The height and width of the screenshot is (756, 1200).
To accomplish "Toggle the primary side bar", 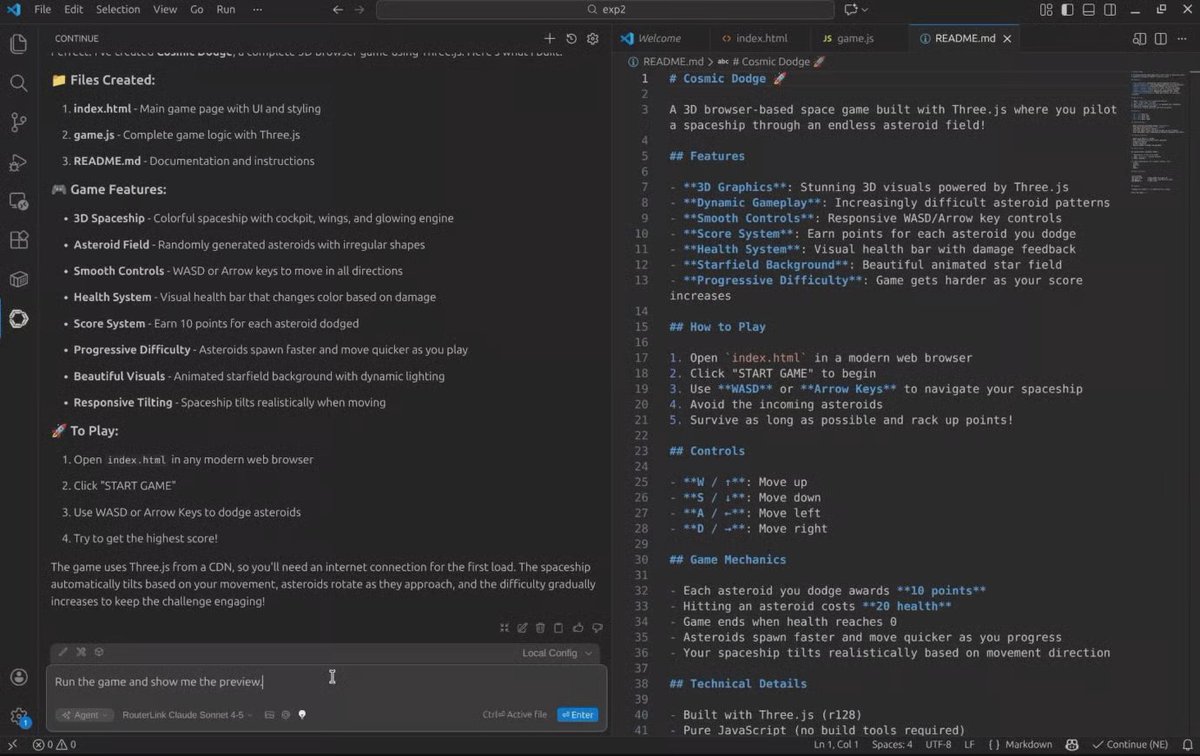I will [1068, 9].
